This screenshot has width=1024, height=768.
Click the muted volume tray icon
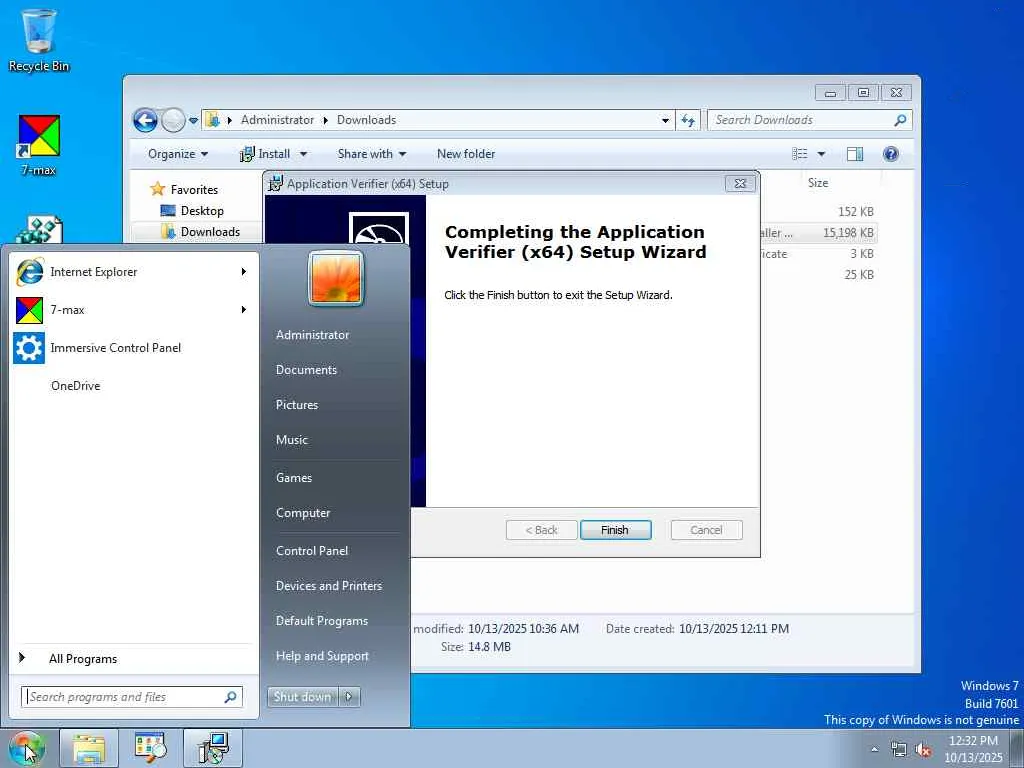click(x=923, y=750)
